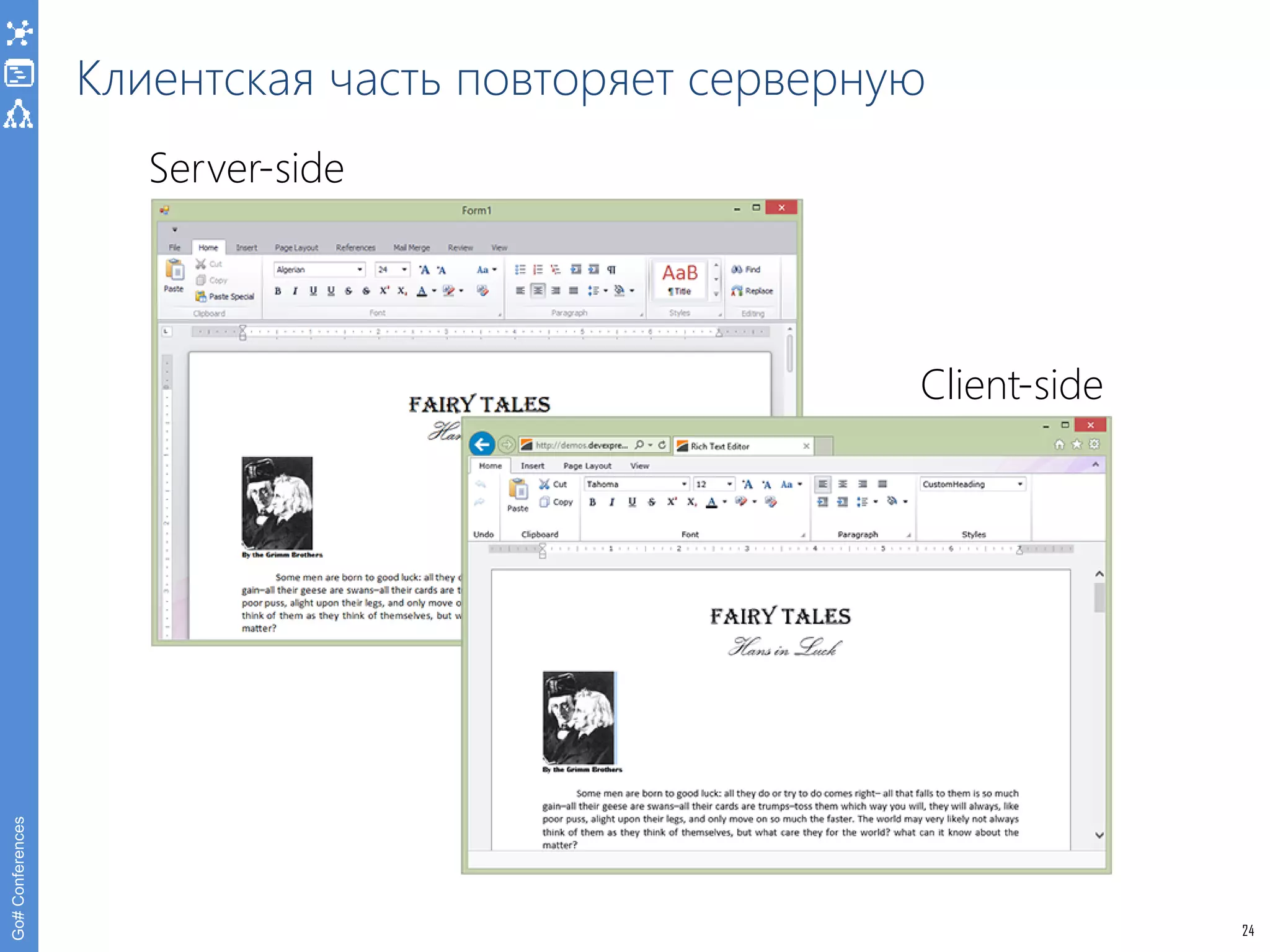Expand the Styles gallery in Form1
This screenshot has height=952, width=1270.
716,295
